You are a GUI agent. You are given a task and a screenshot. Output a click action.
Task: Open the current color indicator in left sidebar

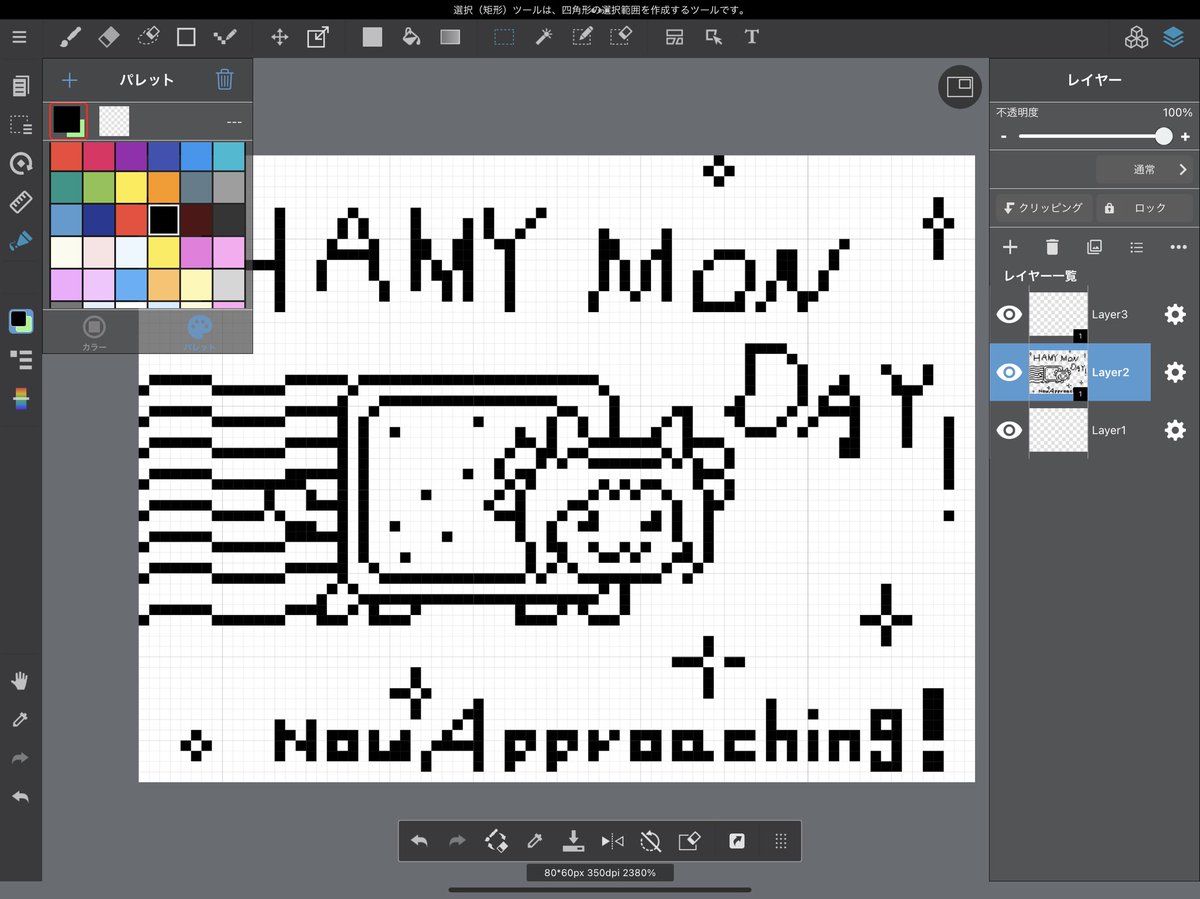tap(20, 321)
